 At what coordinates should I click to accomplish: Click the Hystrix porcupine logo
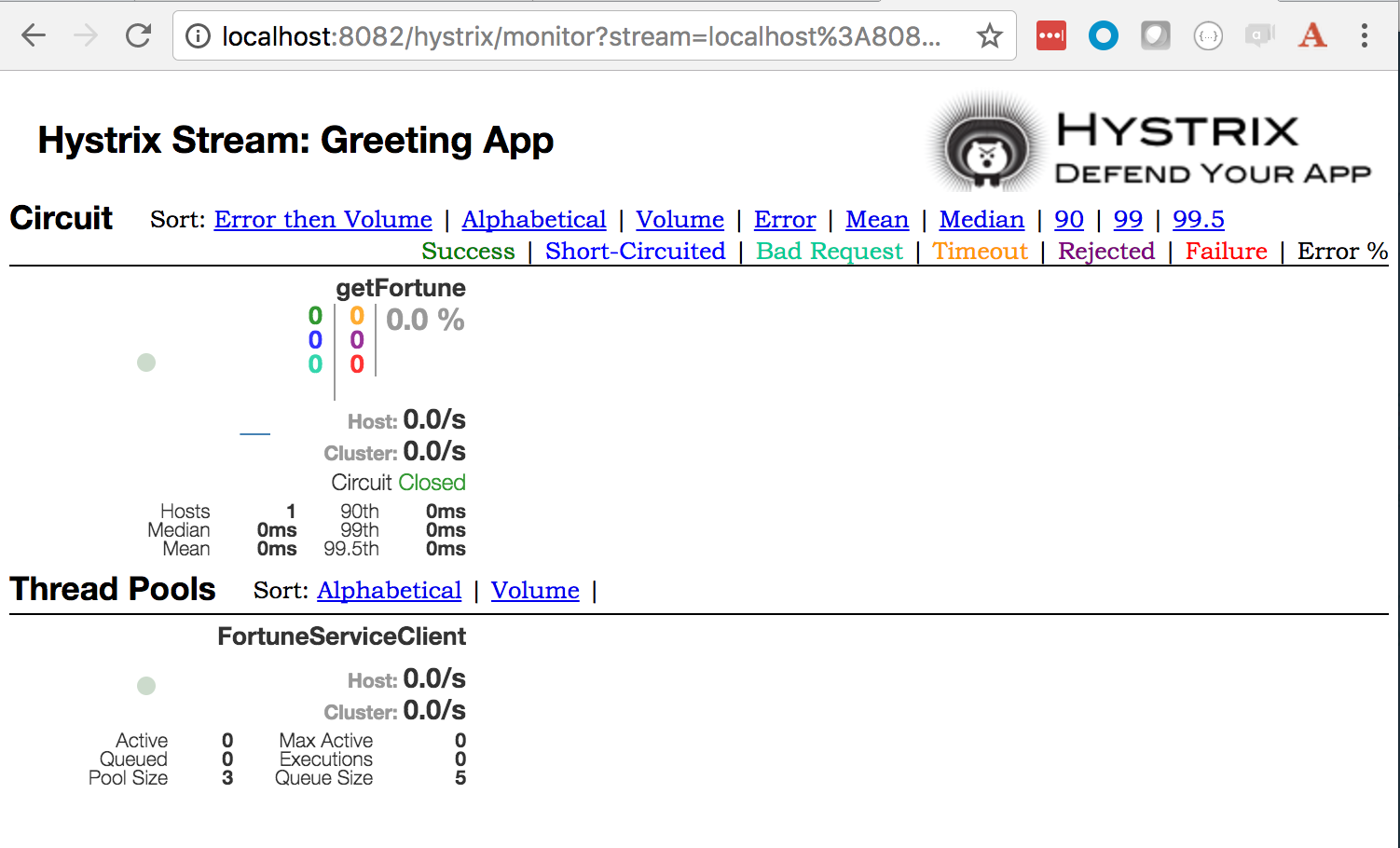(988, 144)
